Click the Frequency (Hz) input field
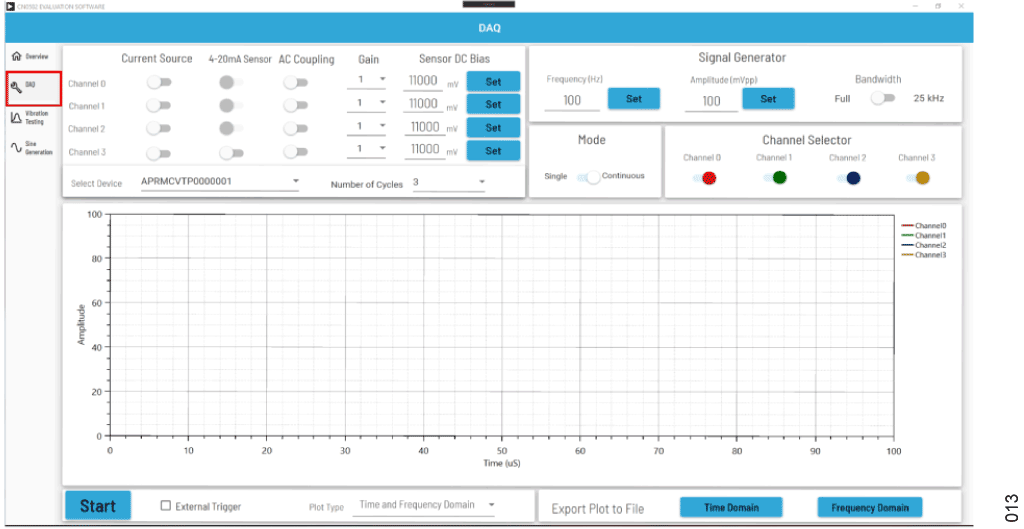The height and width of the screenshot is (529, 1024). point(573,100)
